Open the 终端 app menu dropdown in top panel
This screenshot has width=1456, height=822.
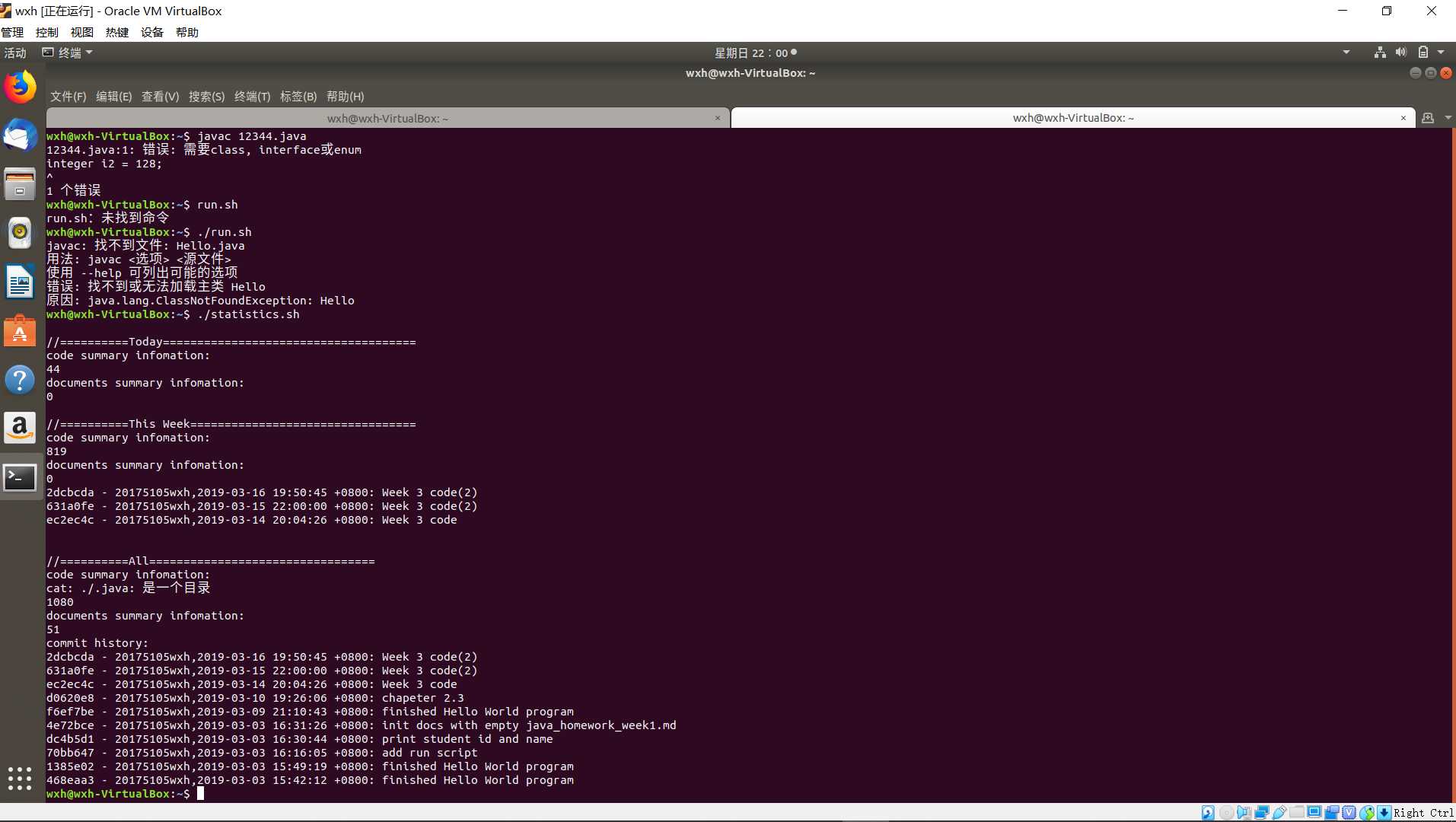coord(68,53)
